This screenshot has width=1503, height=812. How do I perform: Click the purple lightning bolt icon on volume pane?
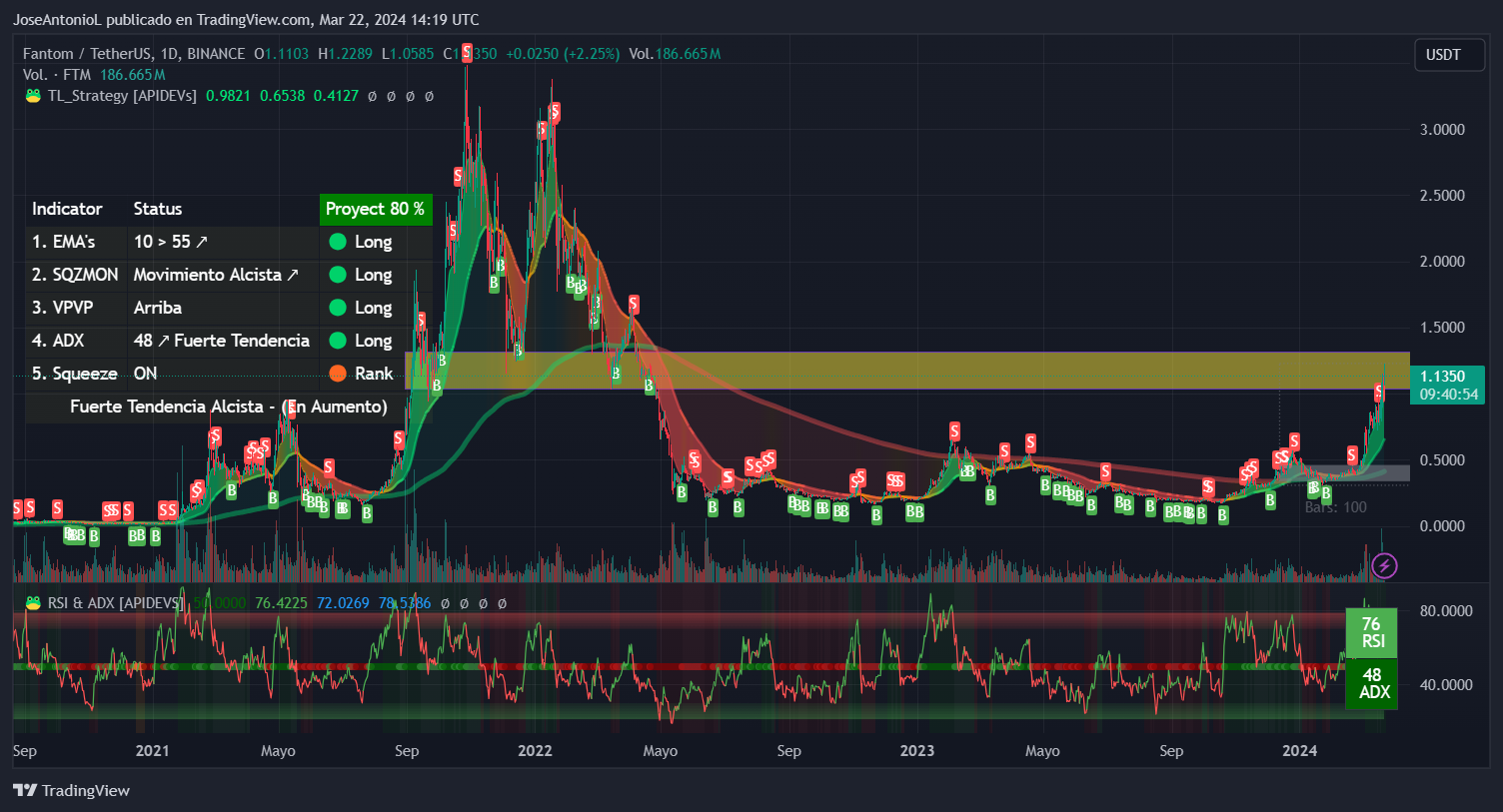click(1383, 566)
